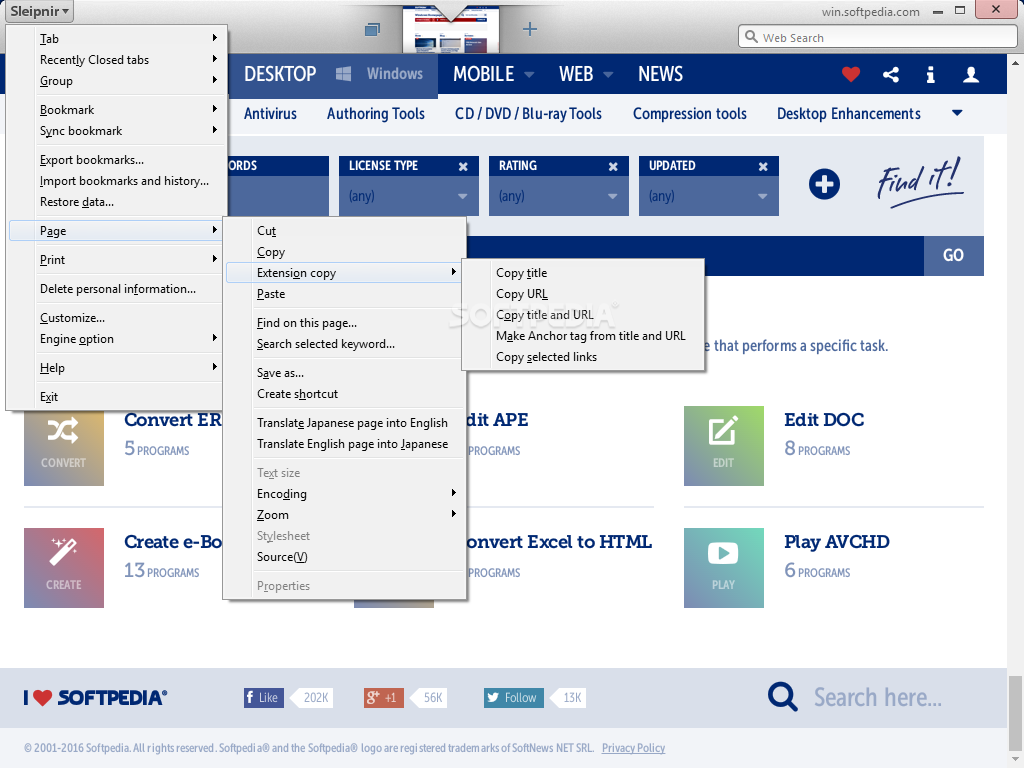Screen dimensions: 1024x768
Task: Select Make Anchor tag from title and URL
Action: (583, 336)
